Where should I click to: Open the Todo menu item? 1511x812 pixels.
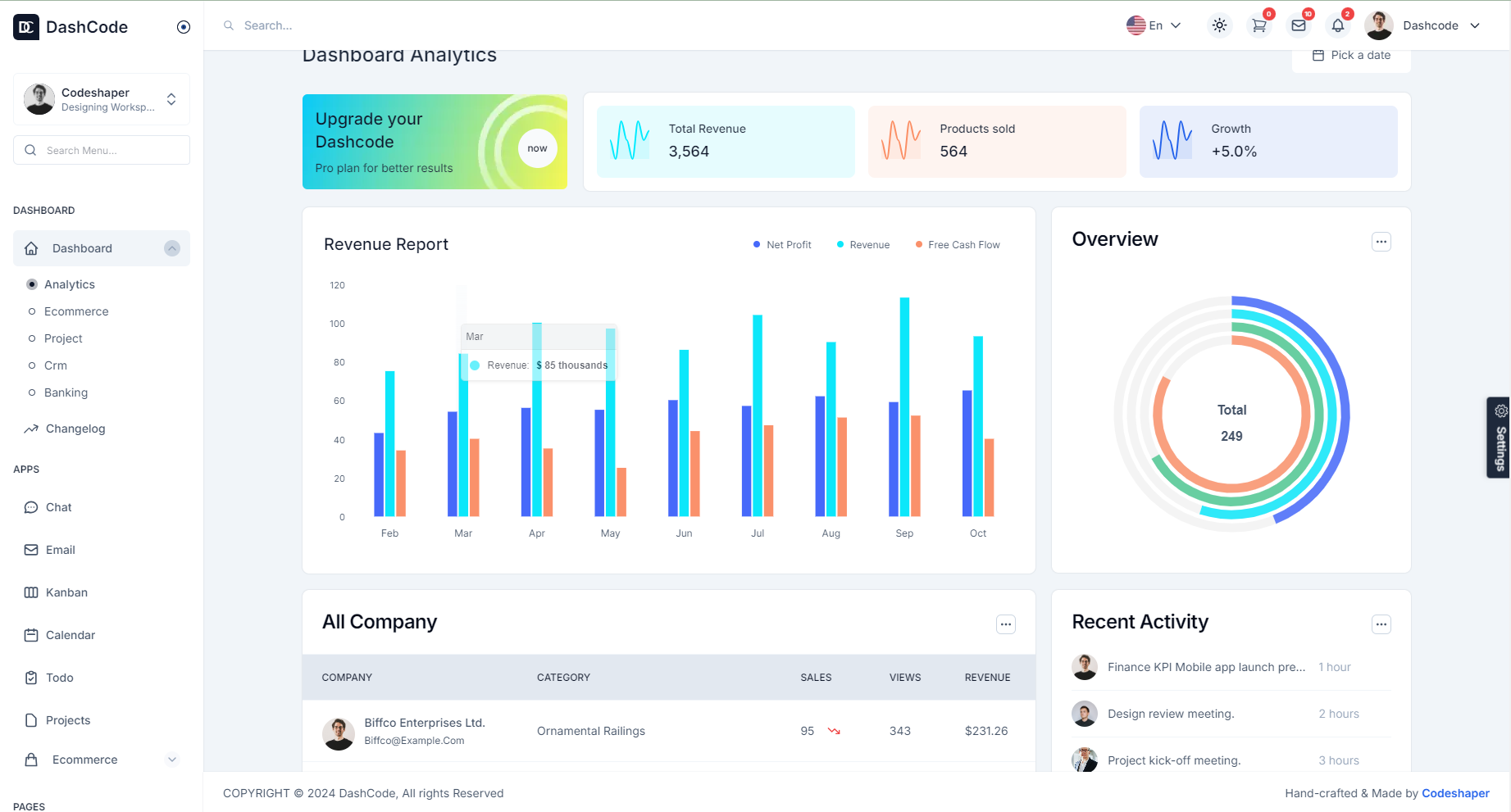pos(60,678)
